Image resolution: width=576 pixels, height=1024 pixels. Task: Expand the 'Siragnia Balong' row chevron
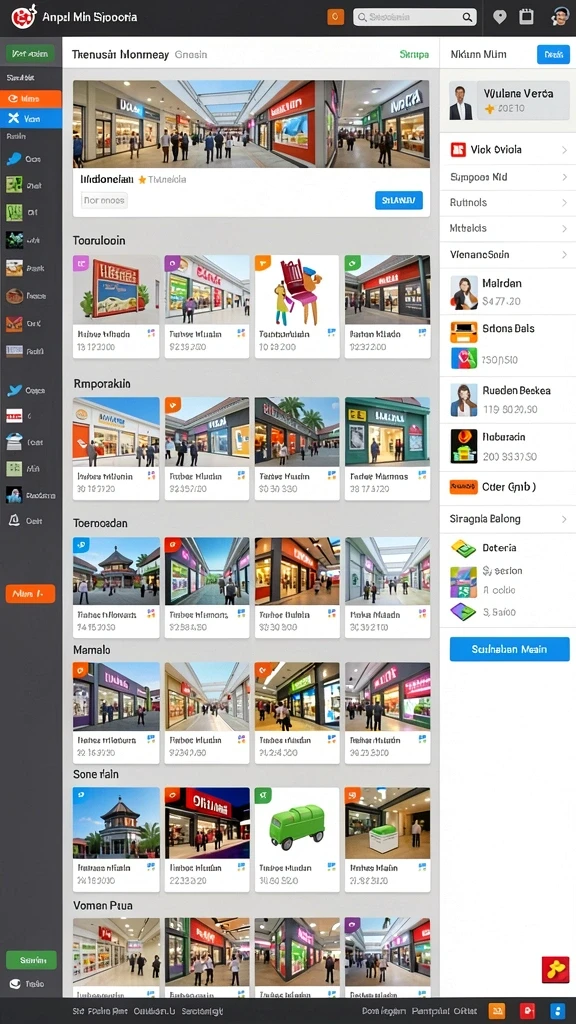(564, 520)
